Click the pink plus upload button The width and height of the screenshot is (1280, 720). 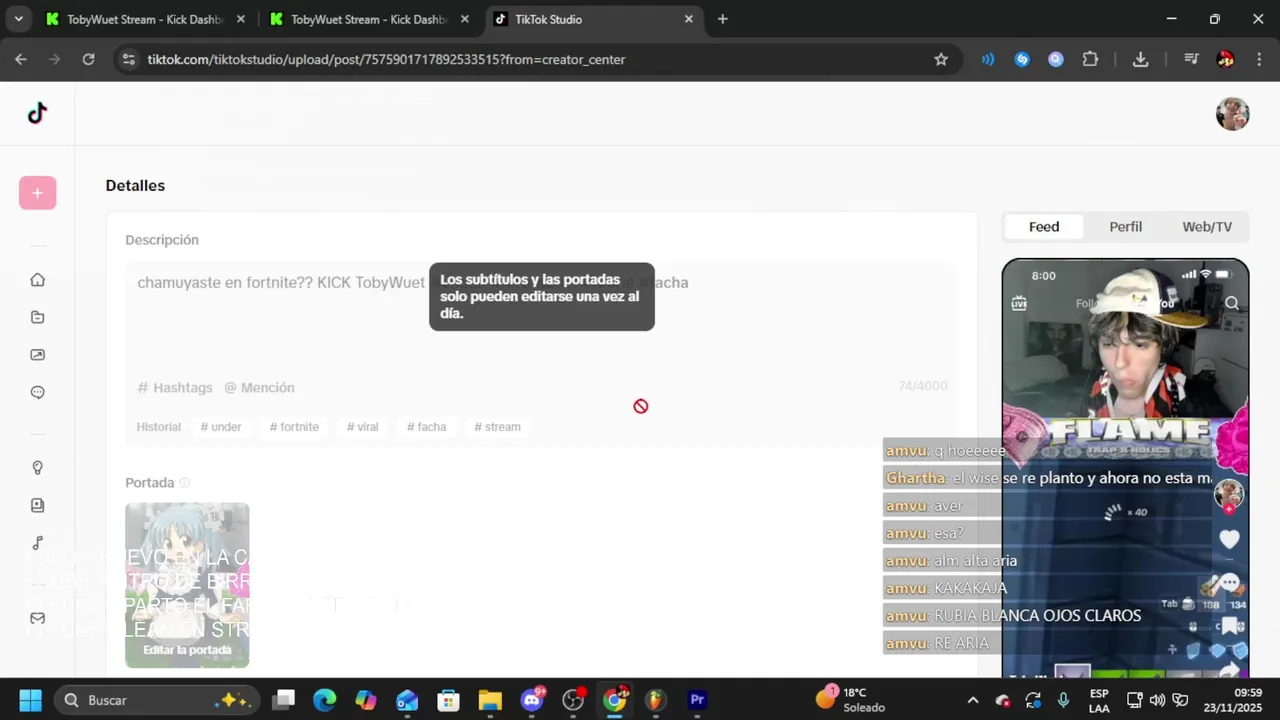pyautogui.click(x=37, y=193)
